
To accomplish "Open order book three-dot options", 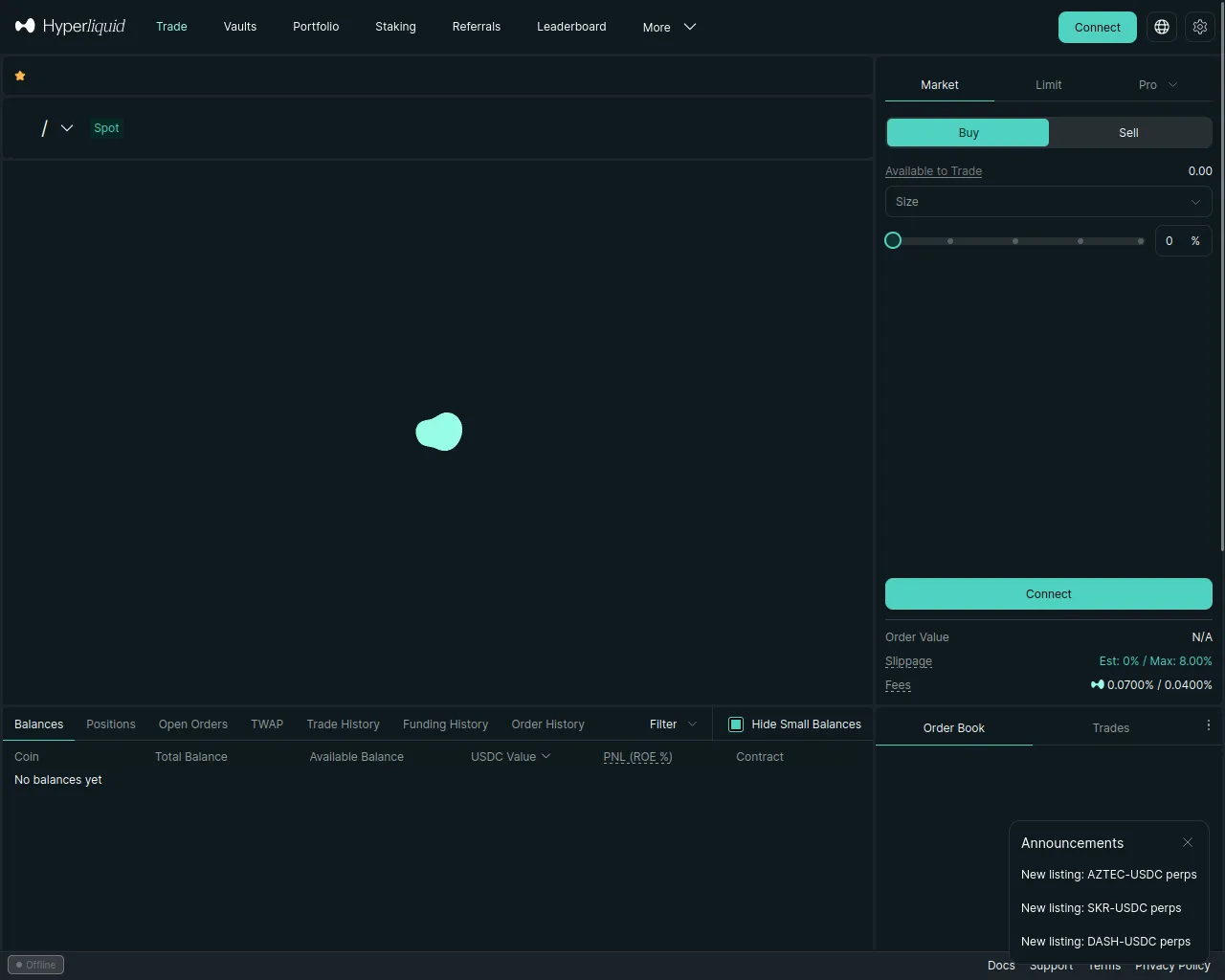I will [1208, 725].
